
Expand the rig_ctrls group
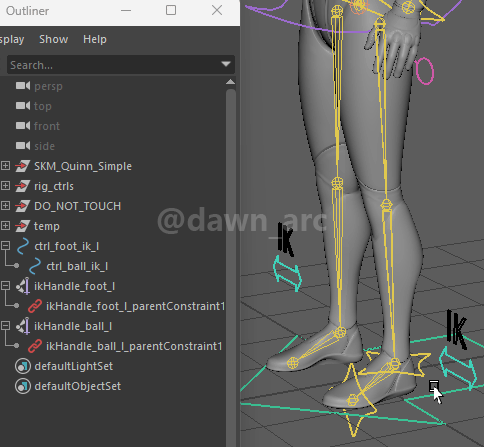click(5, 186)
